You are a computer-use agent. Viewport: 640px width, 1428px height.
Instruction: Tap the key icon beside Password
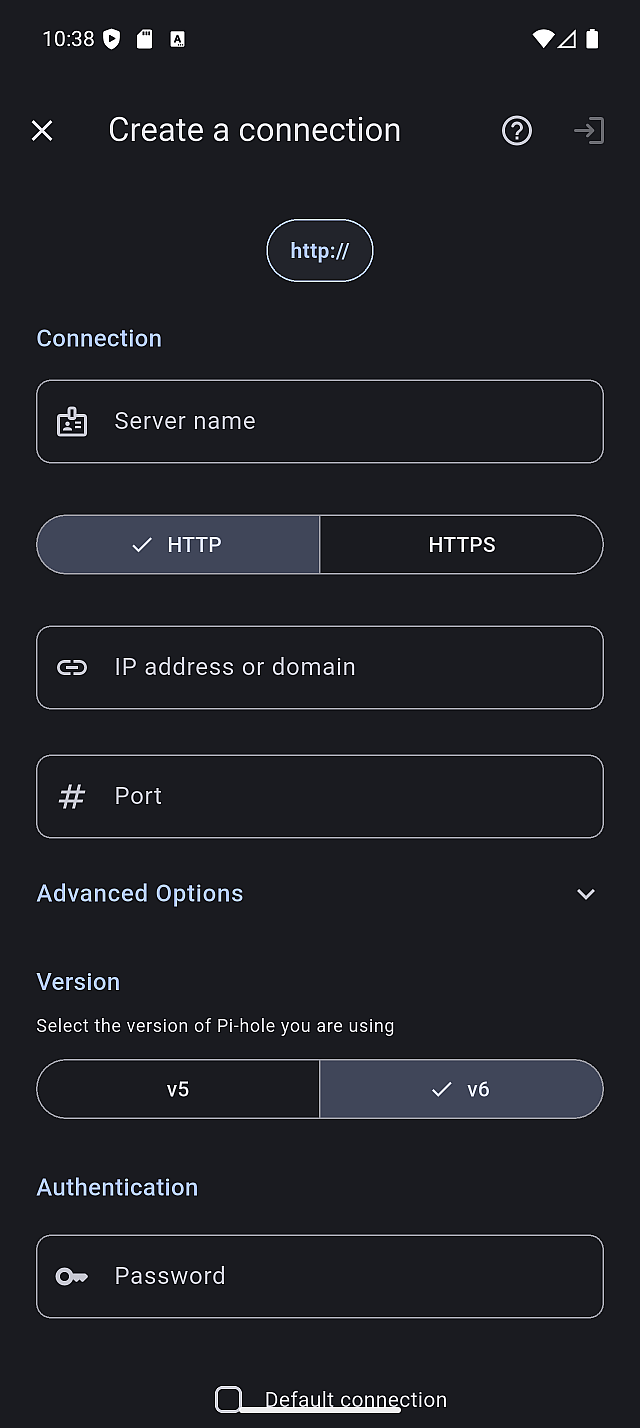coord(72,1276)
